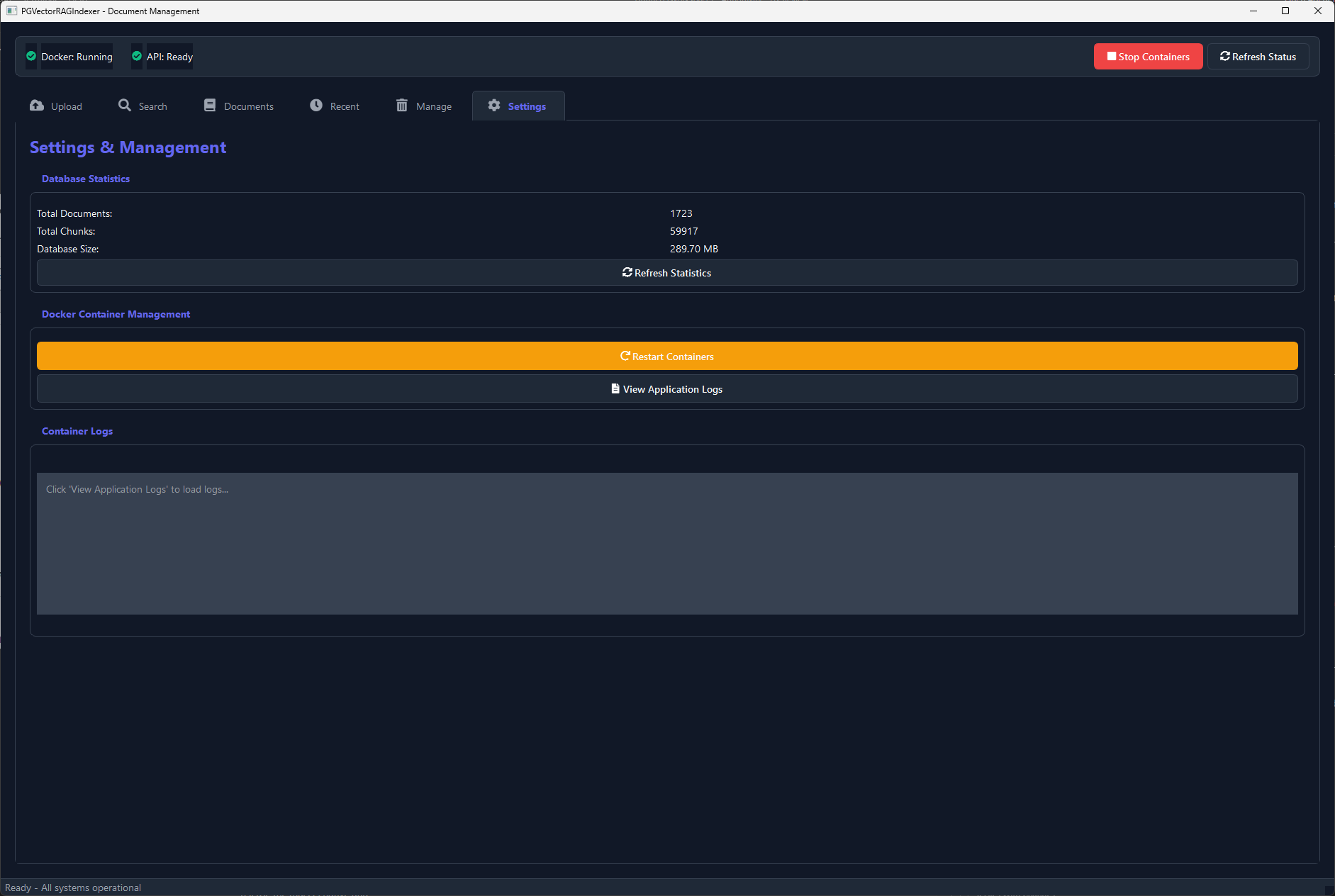Open the Documents tab

[238, 106]
